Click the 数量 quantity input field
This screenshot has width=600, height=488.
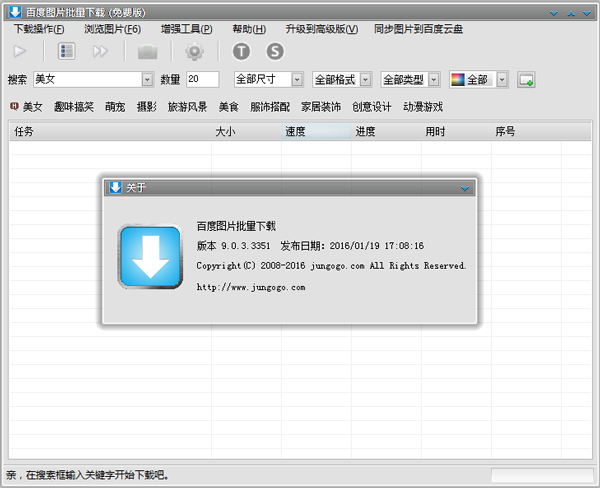coord(202,80)
